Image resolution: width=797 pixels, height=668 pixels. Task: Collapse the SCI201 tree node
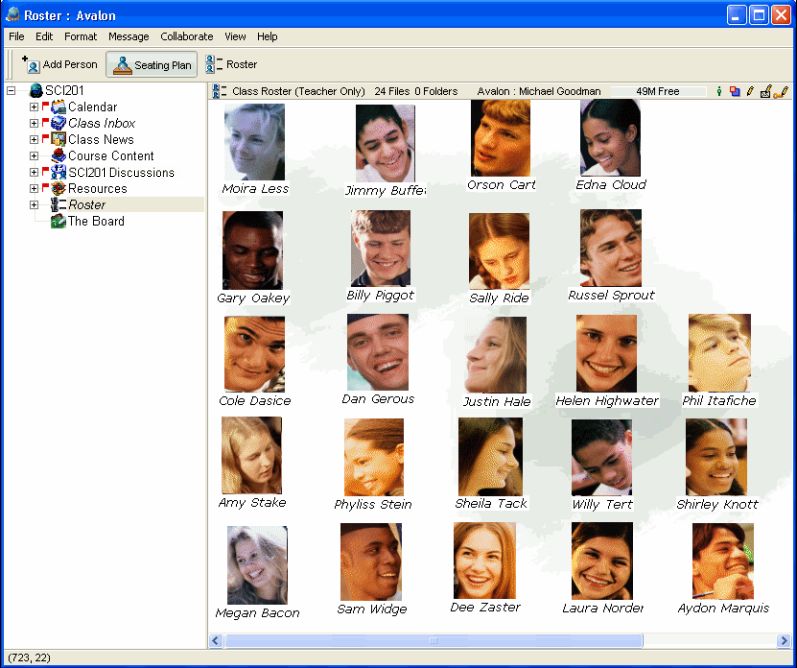[x=11, y=91]
